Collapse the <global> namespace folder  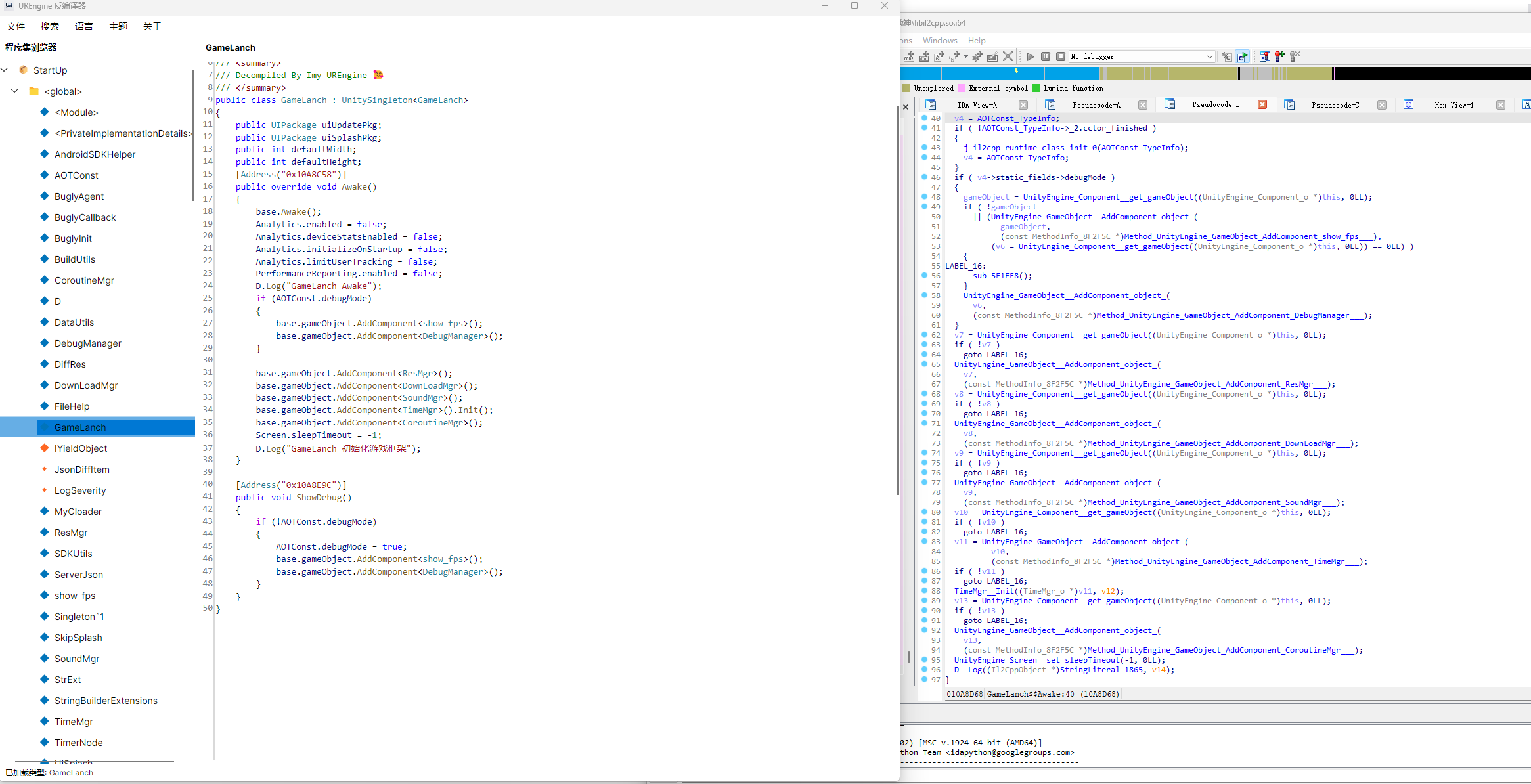pyautogui.click(x=14, y=91)
